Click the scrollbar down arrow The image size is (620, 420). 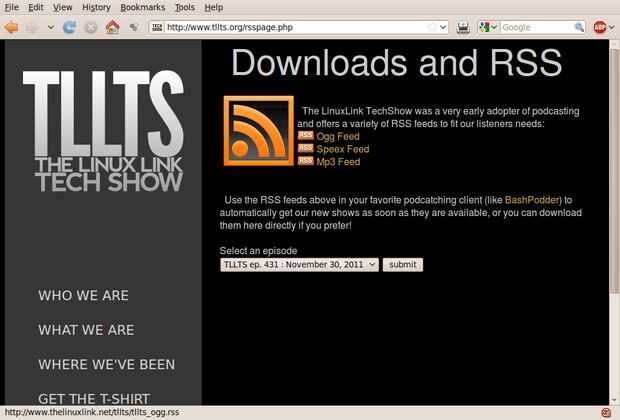point(614,401)
